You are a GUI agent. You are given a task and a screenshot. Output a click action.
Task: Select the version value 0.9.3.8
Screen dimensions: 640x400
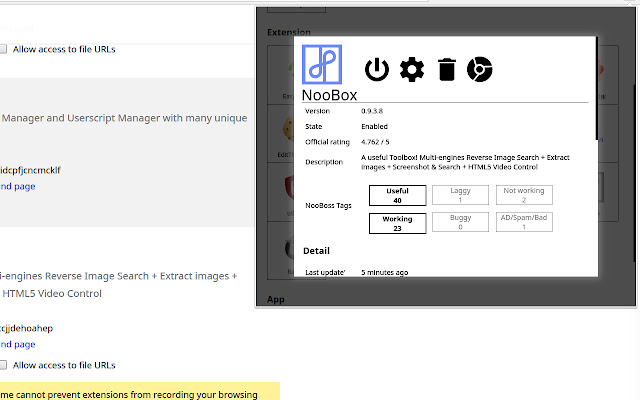(x=372, y=111)
